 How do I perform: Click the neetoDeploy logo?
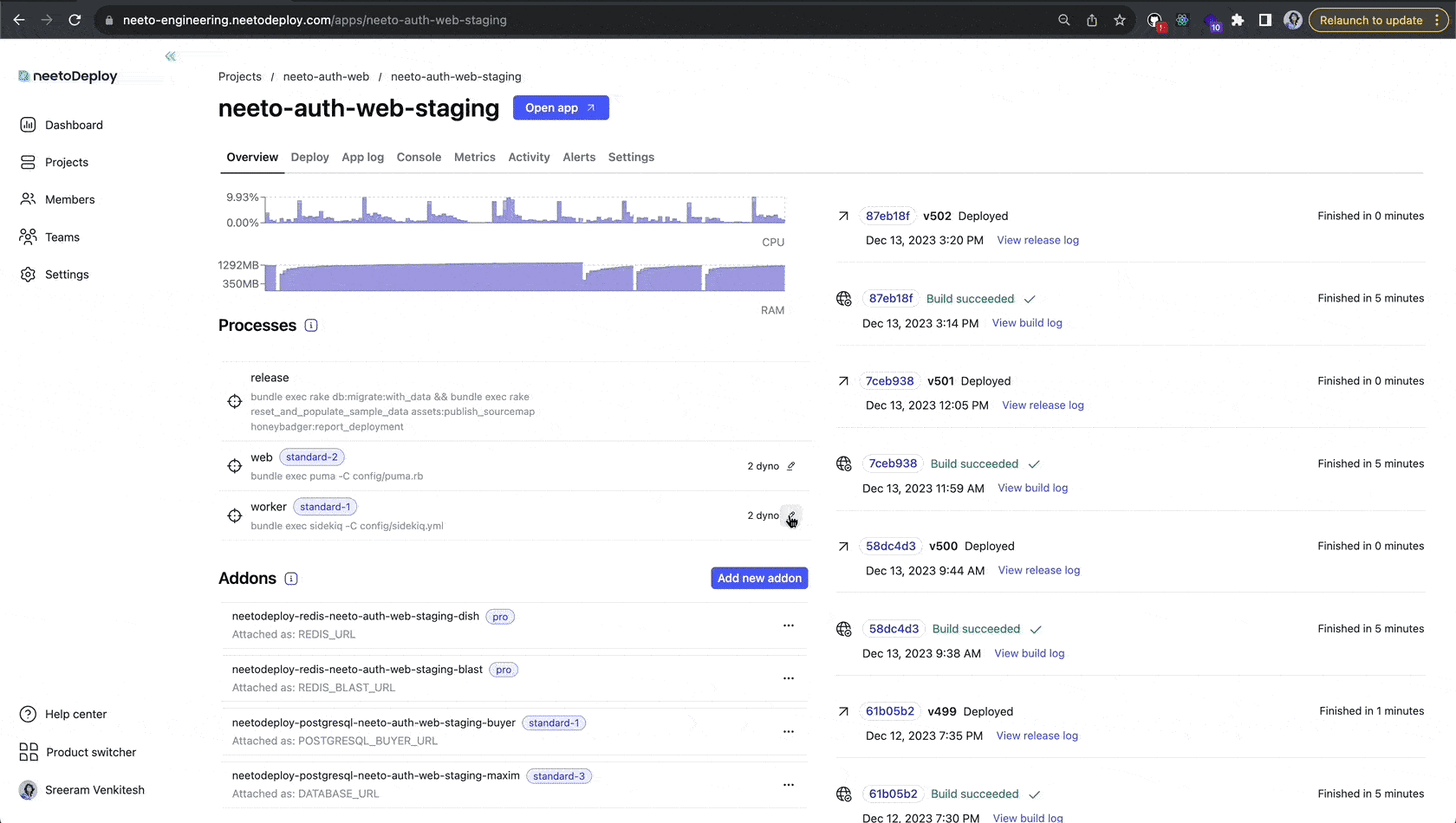click(68, 76)
